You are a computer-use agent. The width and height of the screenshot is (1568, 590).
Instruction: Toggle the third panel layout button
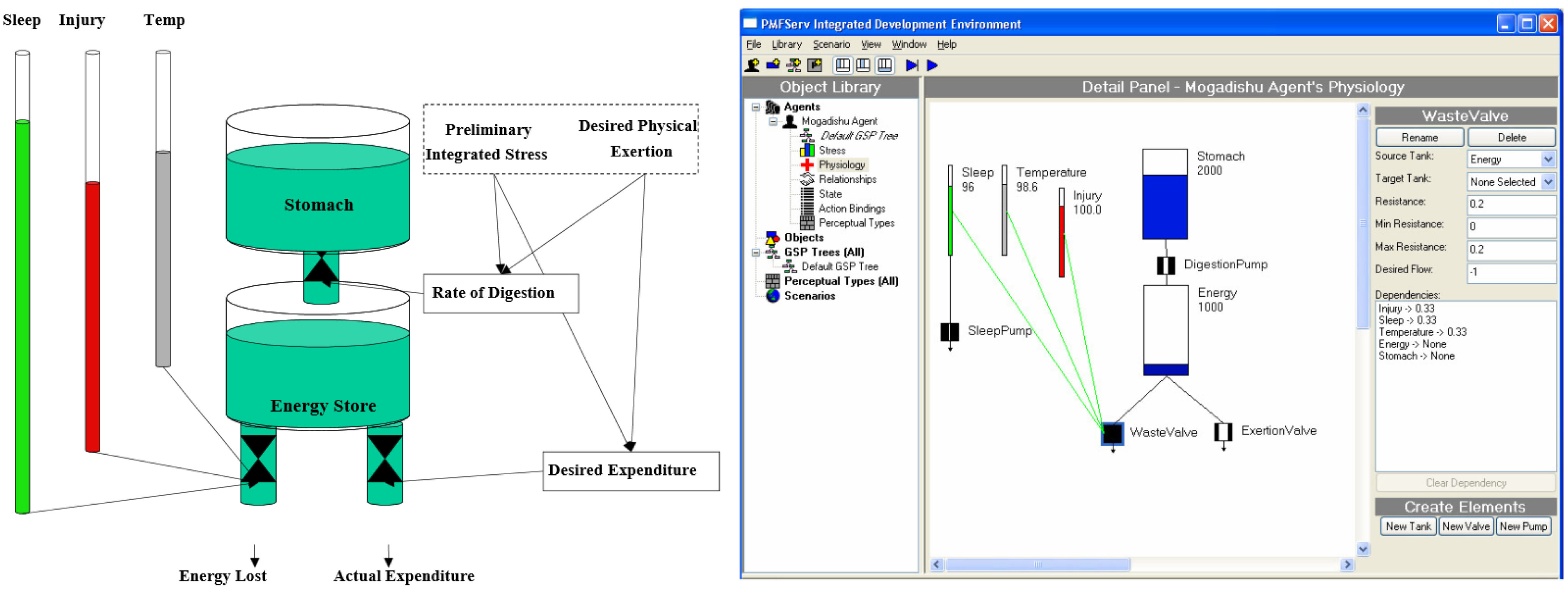click(884, 65)
